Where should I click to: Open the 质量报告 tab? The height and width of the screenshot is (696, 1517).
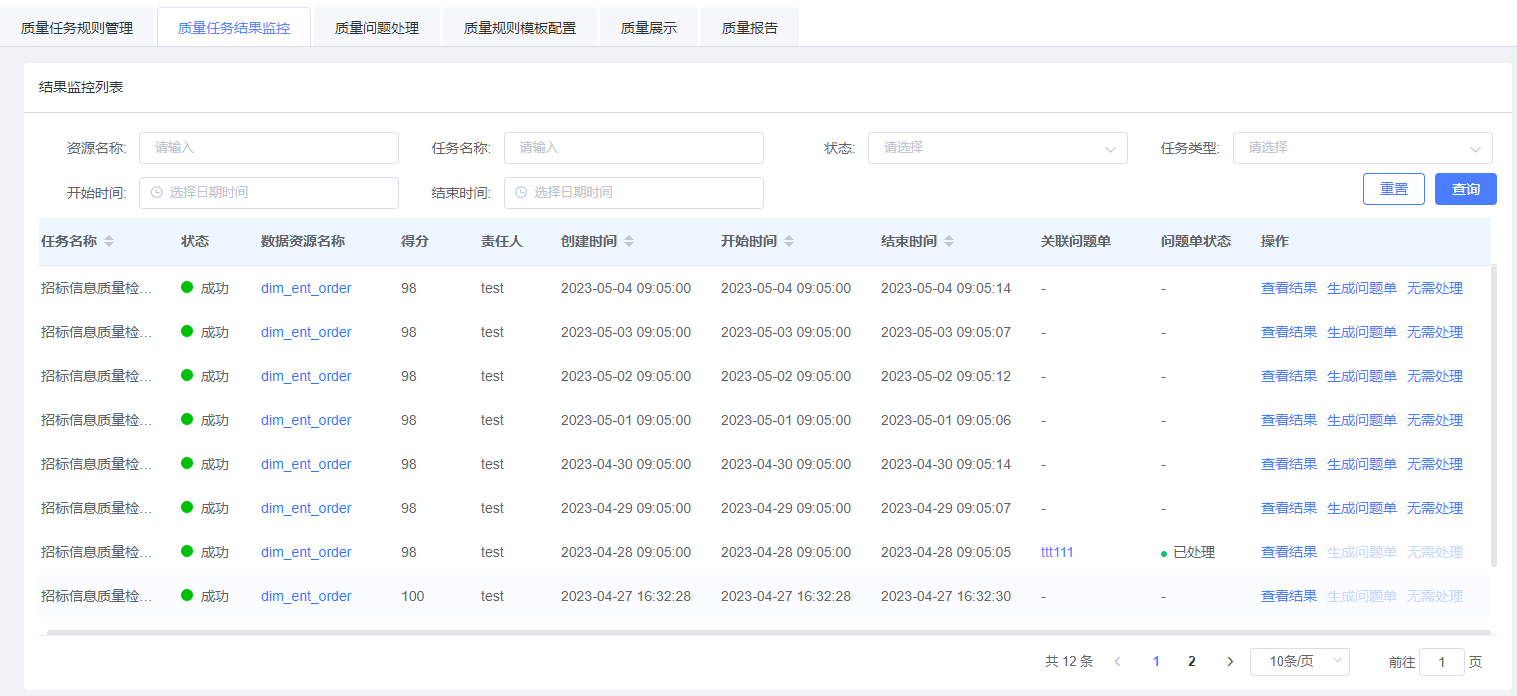coord(750,28)
